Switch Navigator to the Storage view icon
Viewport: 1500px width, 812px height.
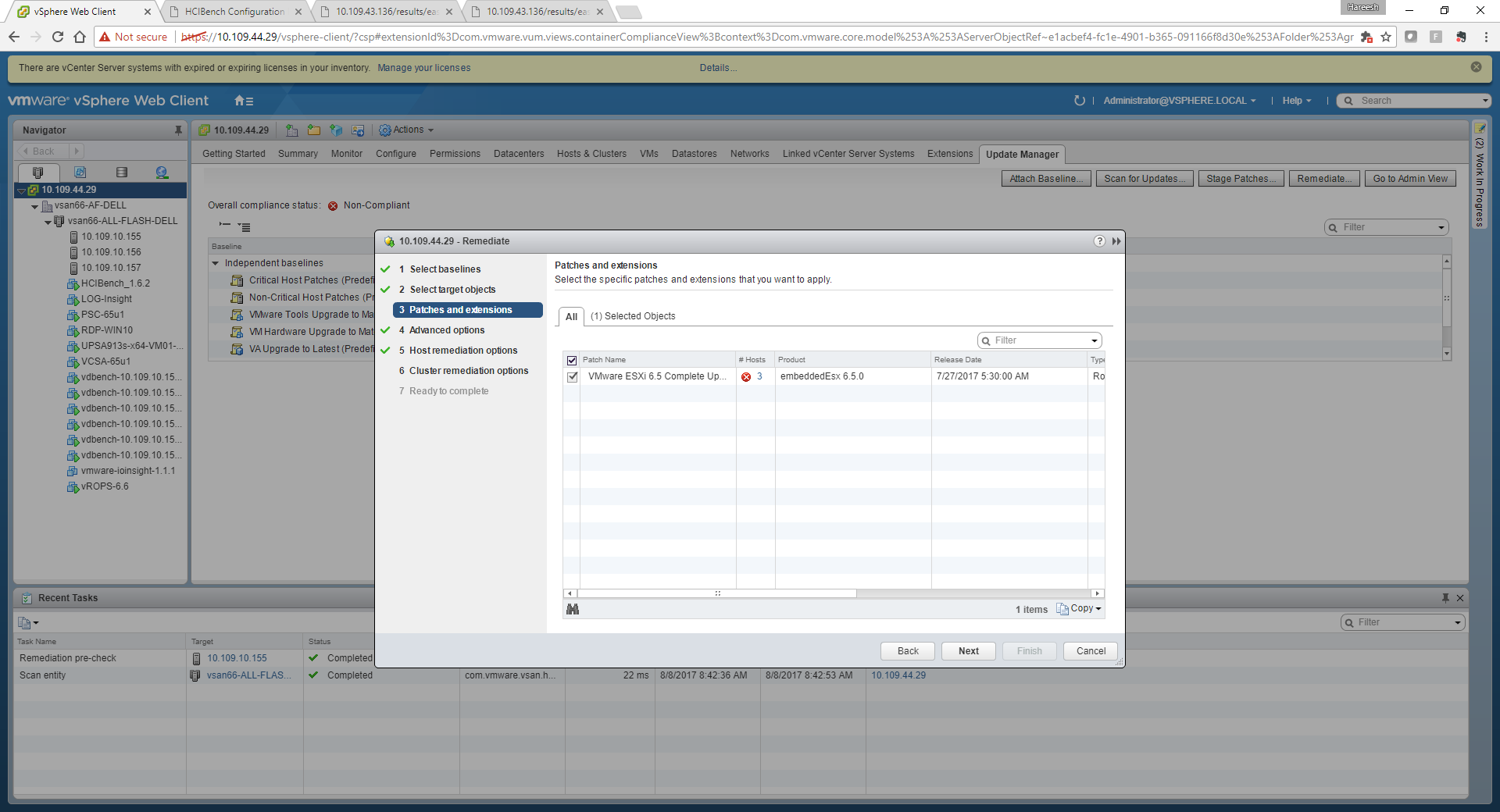point(121,173)
